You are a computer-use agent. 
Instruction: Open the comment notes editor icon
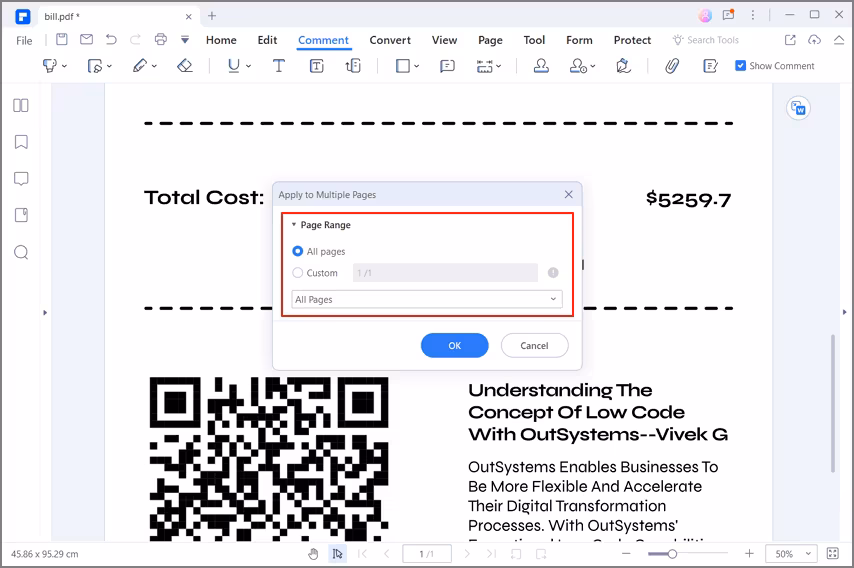click(x=710, y=66)
